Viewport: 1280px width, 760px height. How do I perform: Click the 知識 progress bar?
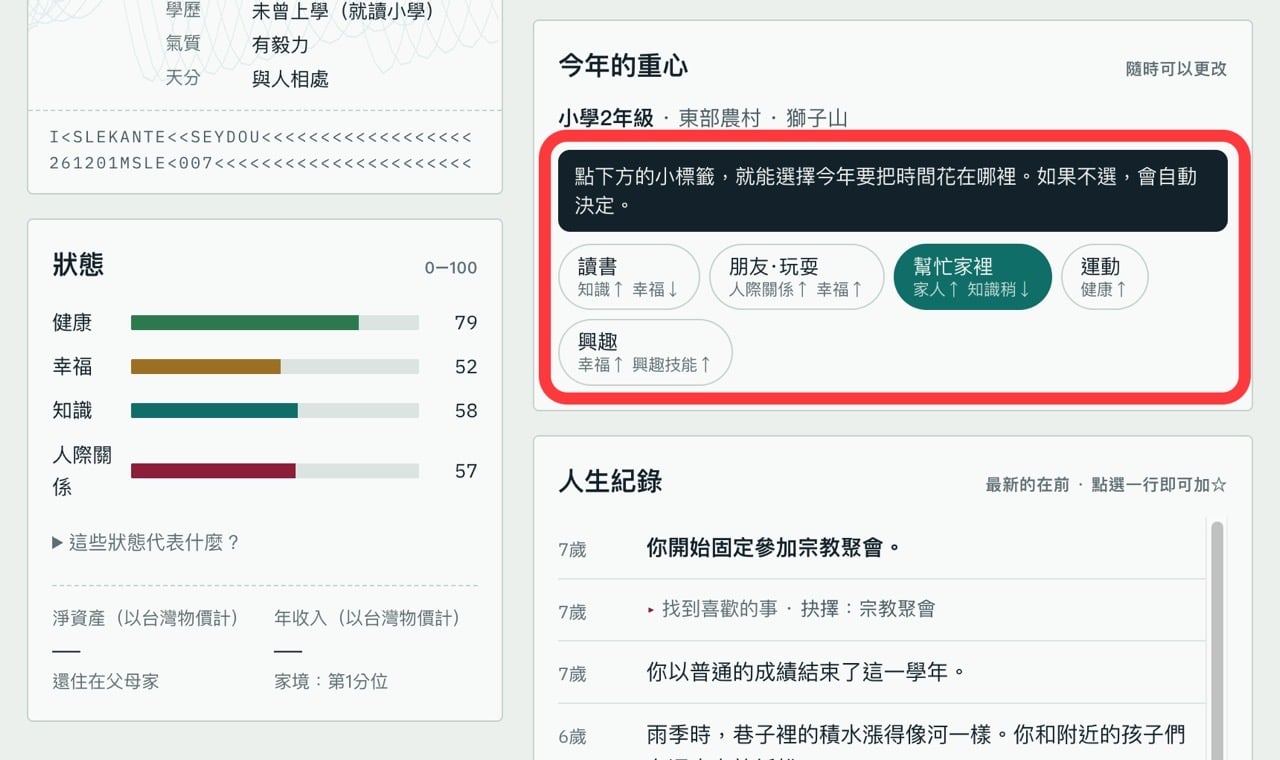point(275,411)
